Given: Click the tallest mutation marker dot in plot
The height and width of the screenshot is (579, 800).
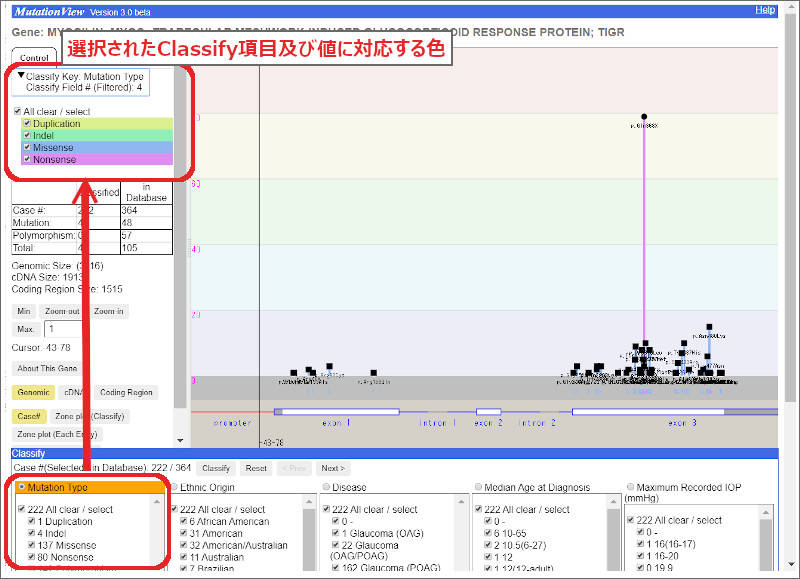Looking at the screenshot, I should point(643,116).
